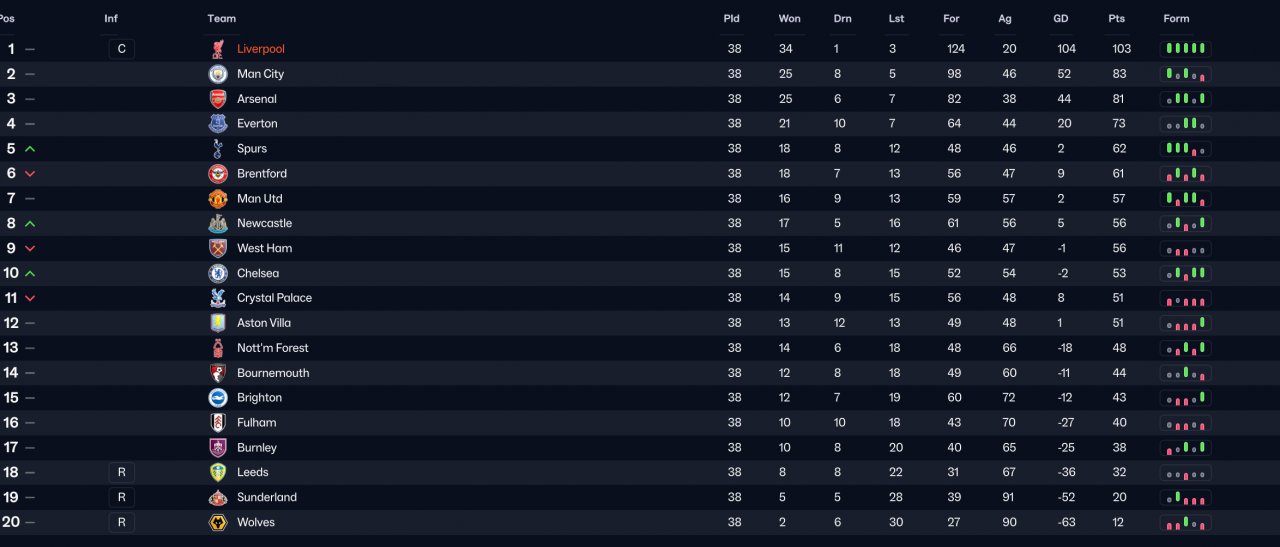Click the Crystal Palace team name
The image size is (1280, 547).
(274, 298)
